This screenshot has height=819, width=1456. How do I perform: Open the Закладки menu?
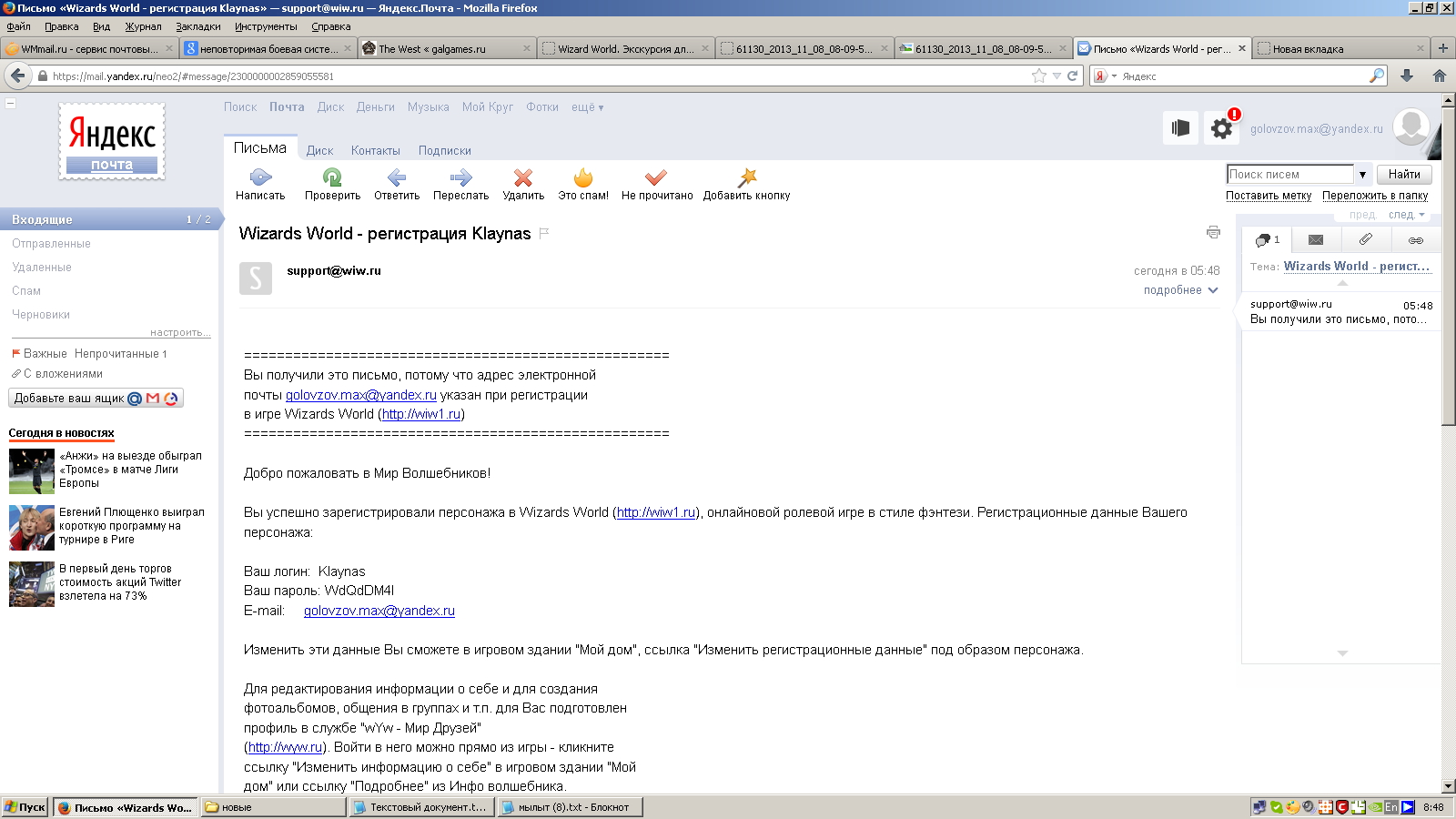tap(198, 26)
